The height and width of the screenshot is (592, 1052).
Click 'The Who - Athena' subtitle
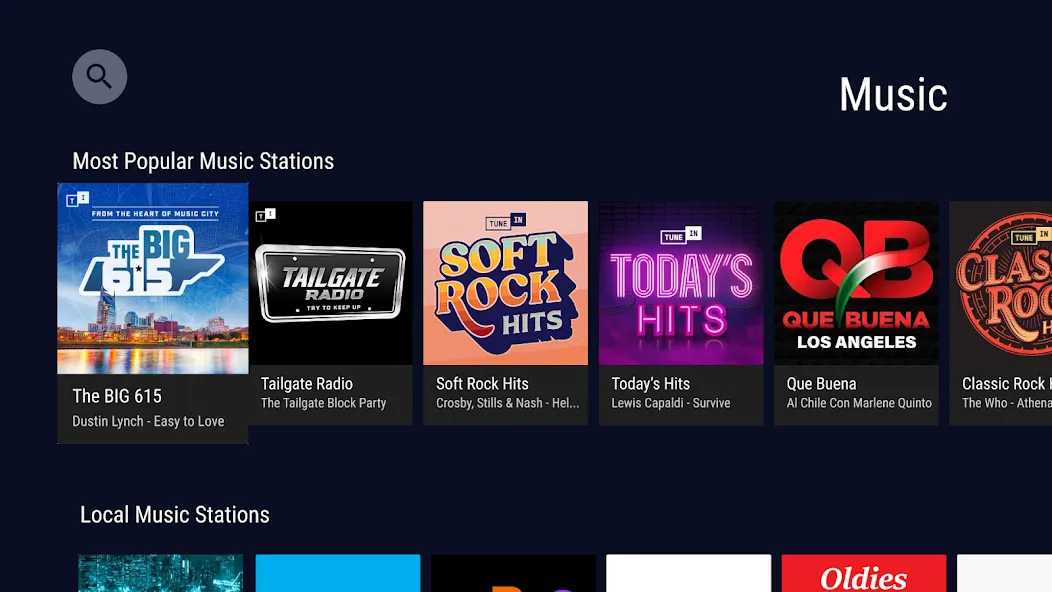[1006, 403]
